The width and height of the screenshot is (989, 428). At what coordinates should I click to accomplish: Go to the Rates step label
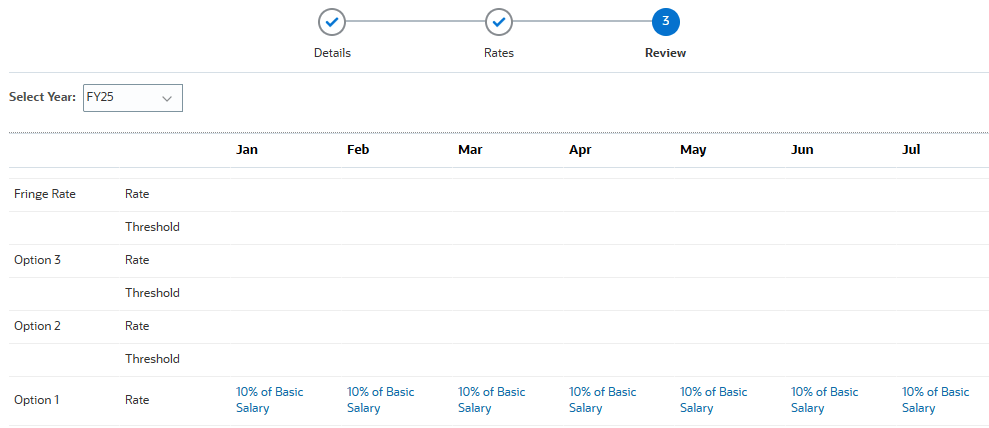coord(498,53)
